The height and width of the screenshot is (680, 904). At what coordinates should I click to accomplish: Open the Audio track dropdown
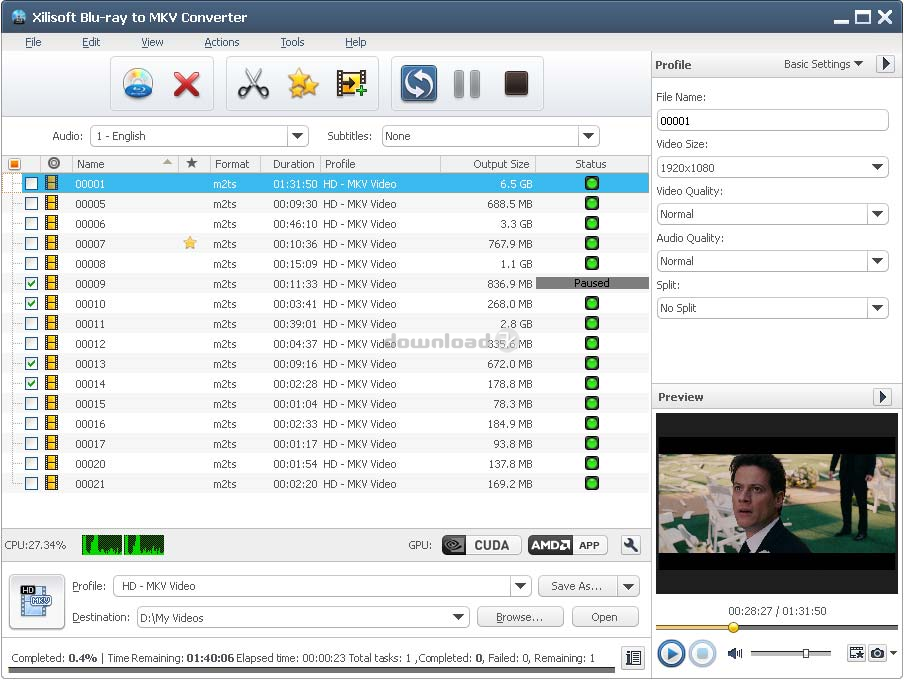click(297, 136)
